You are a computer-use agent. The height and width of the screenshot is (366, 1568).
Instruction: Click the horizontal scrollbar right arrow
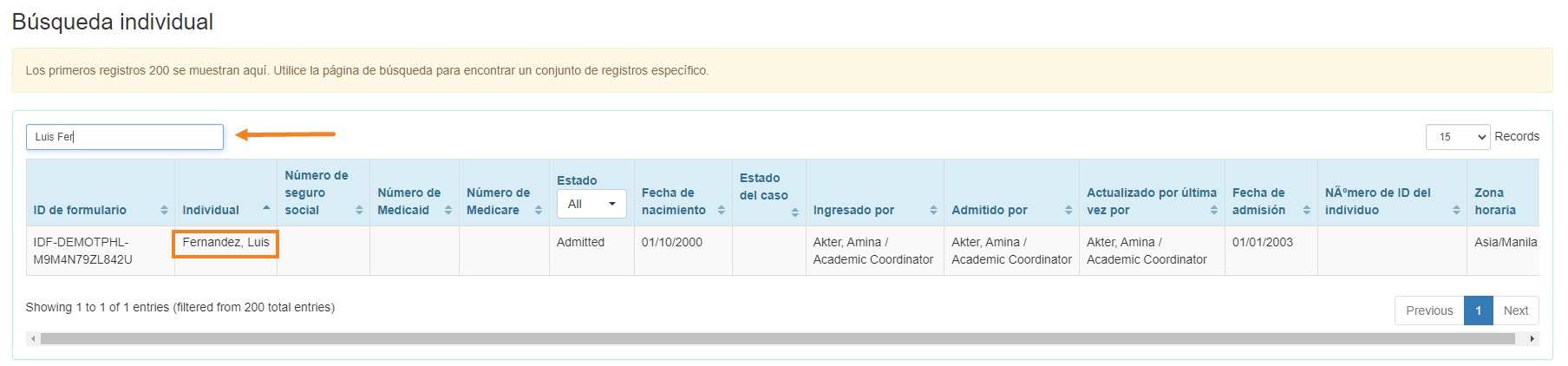(1532, 339)
